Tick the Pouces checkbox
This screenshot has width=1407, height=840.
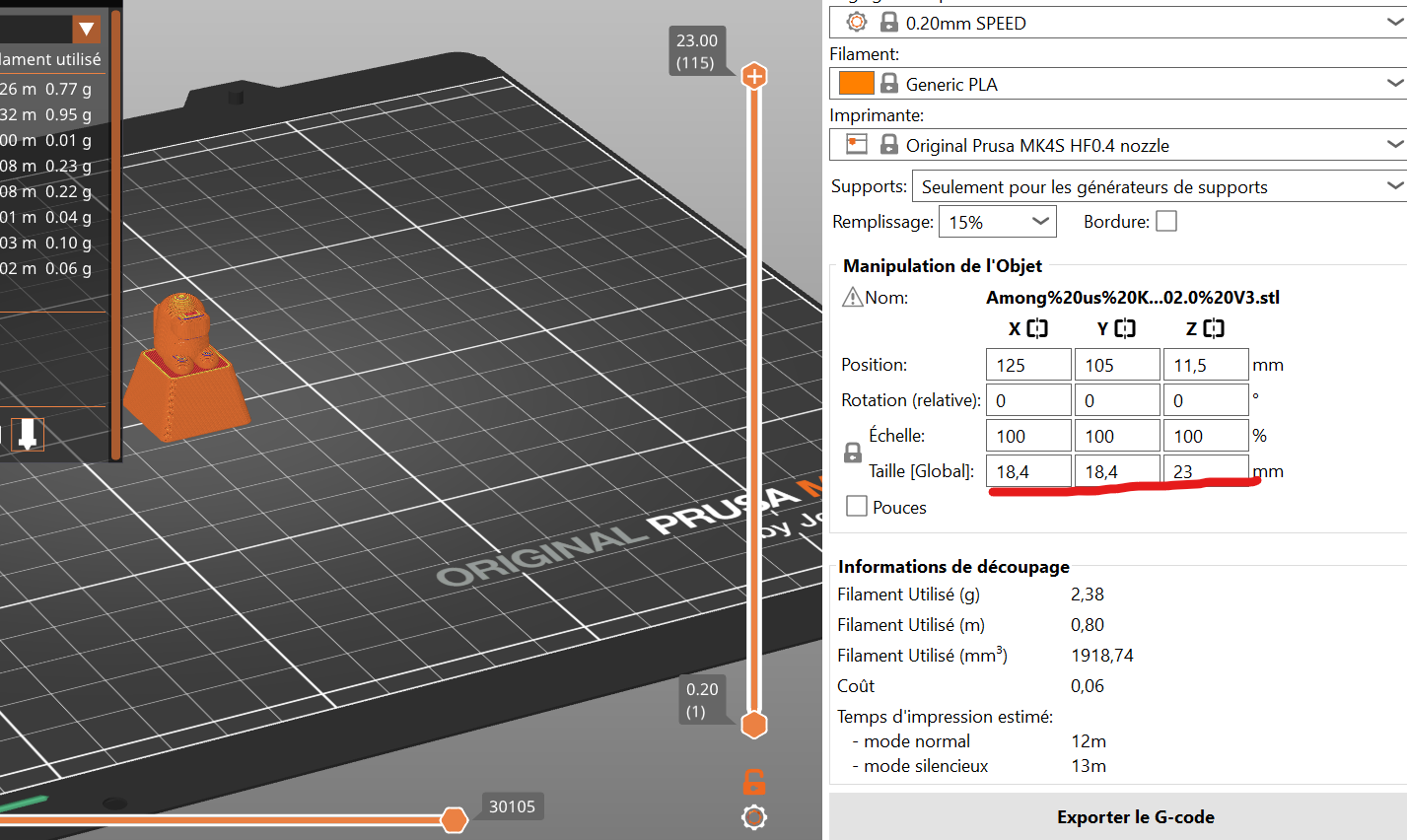click(857, 507)
